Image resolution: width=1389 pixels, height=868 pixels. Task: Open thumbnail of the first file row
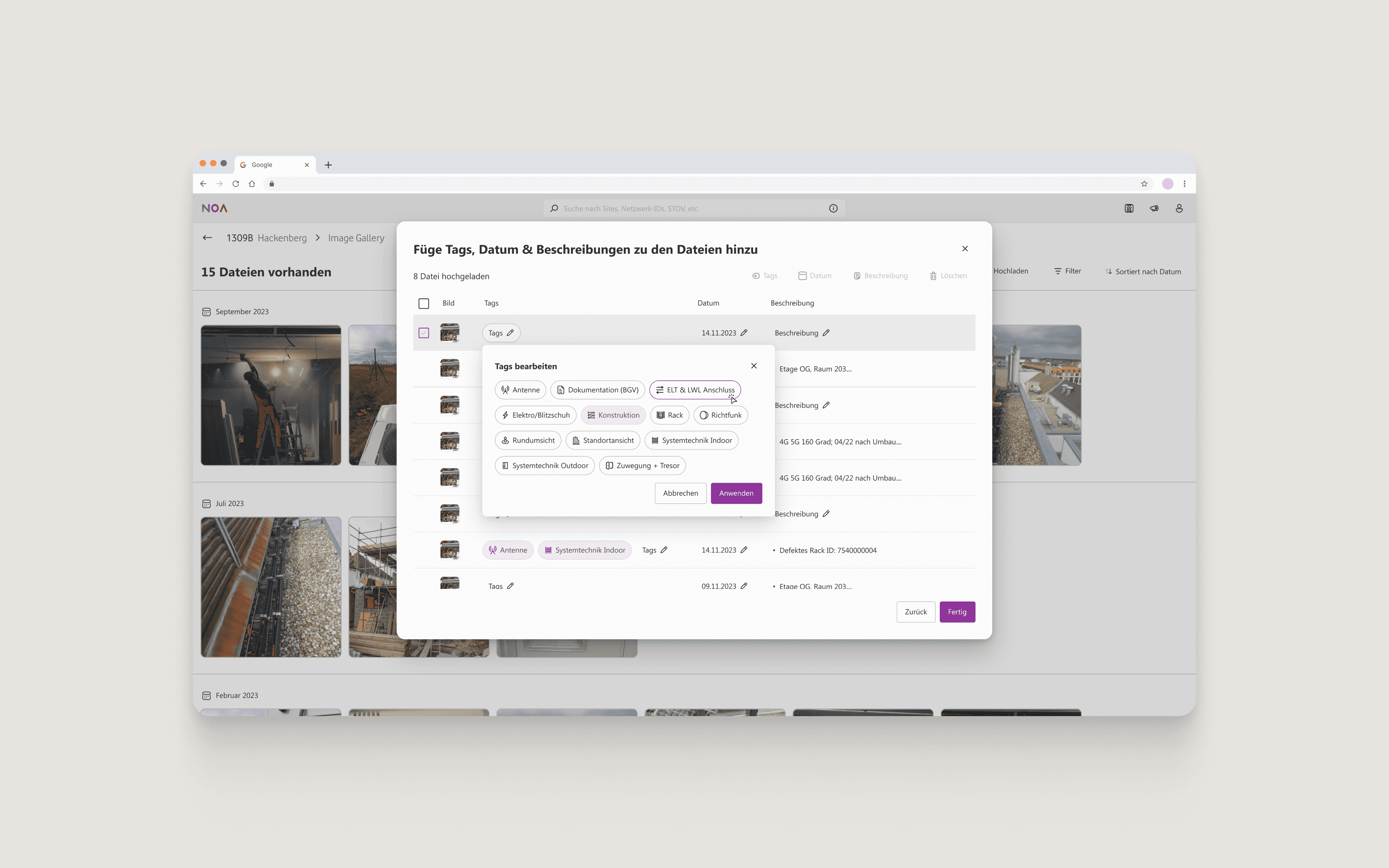point(449,333)
